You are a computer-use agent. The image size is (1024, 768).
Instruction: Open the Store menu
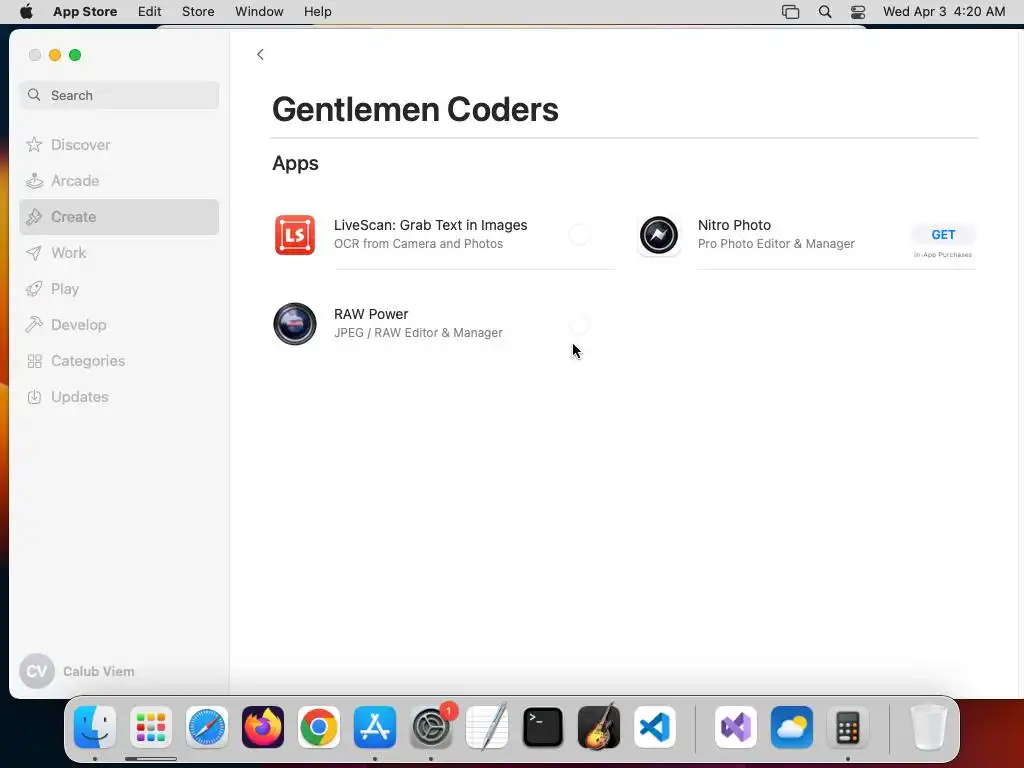pyautogui.click(x=198, y=12)
